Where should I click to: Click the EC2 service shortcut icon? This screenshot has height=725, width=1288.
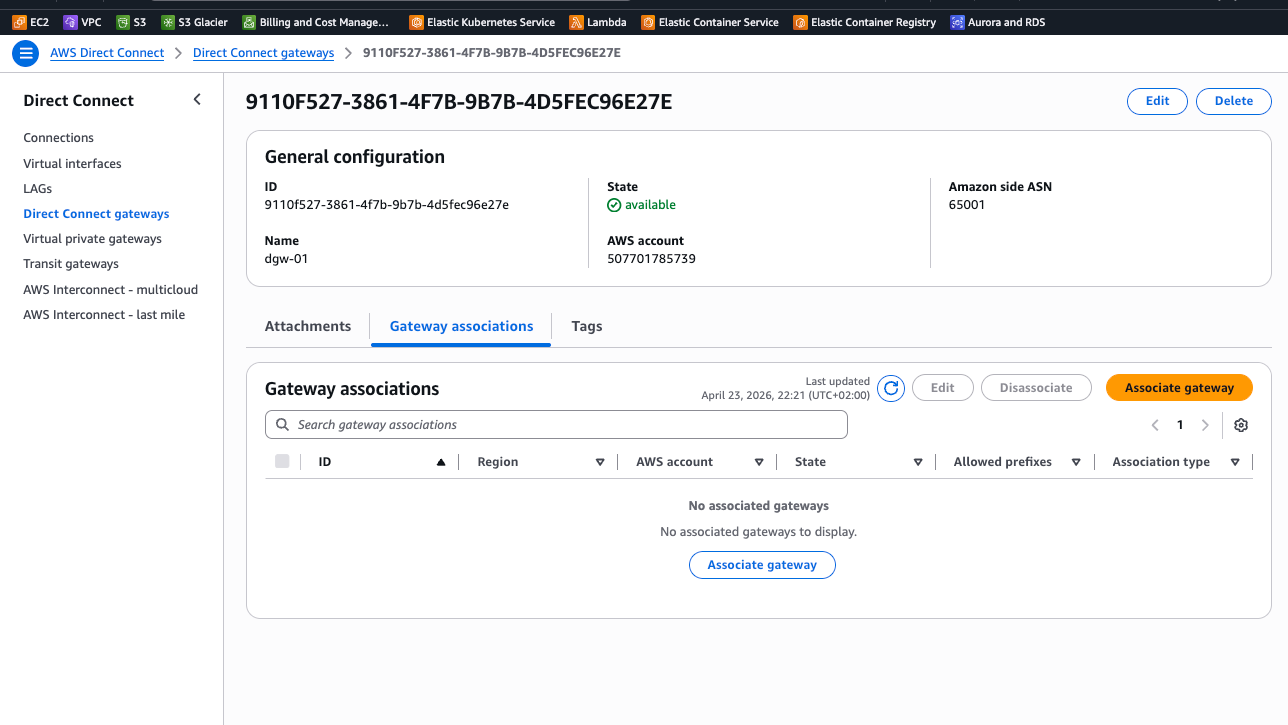(x=20, y=22)
